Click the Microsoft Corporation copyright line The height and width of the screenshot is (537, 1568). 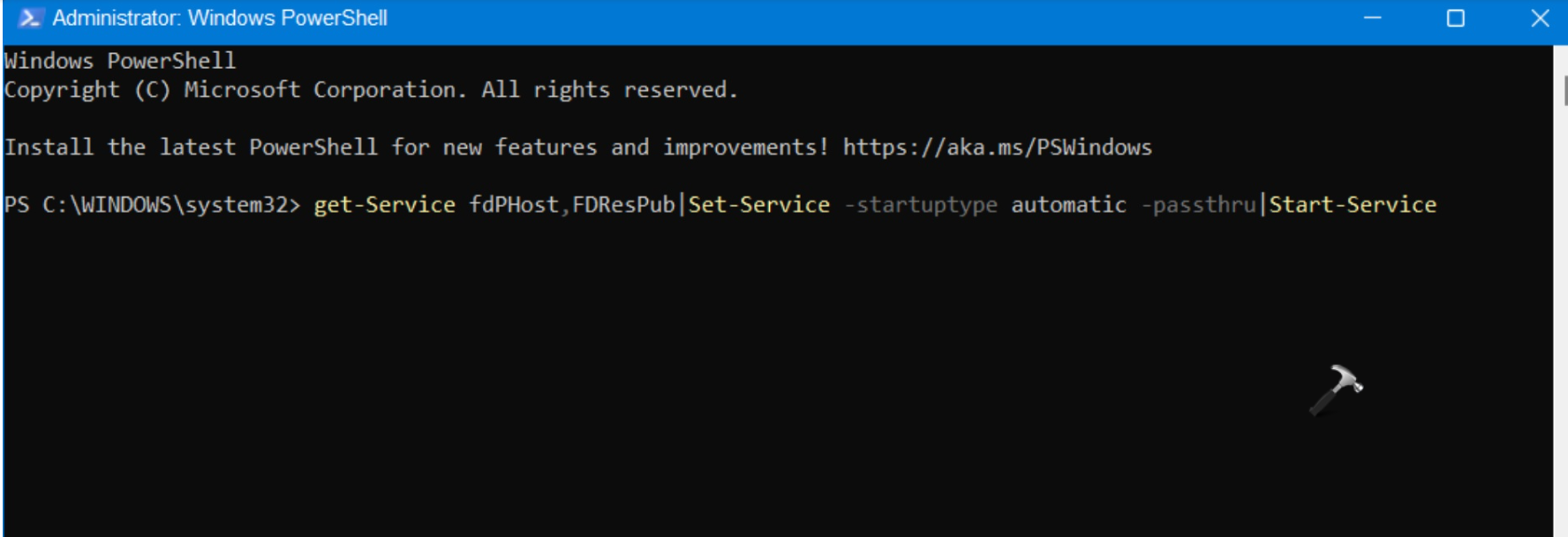coord(371,90)
